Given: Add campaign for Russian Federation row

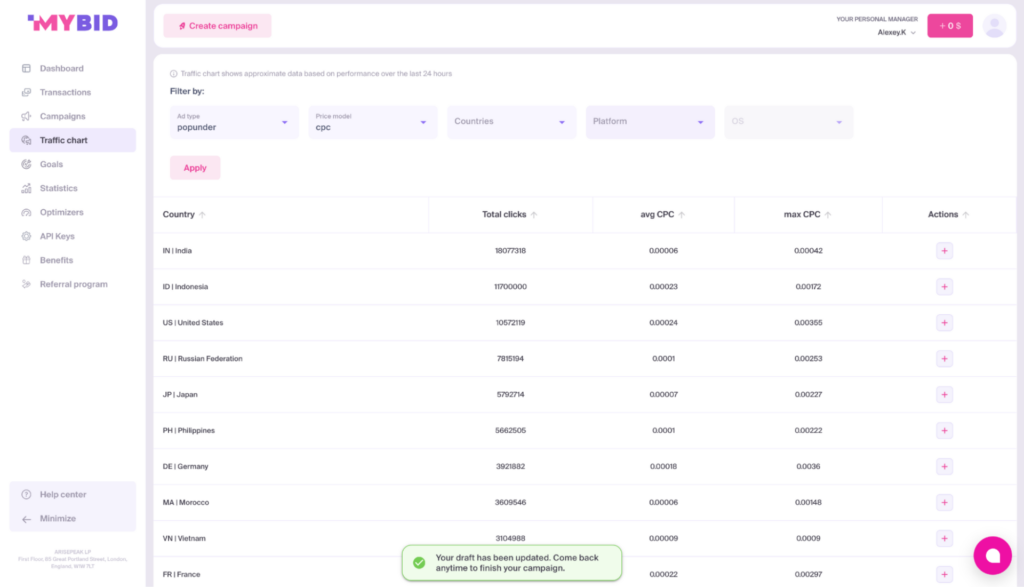Looking at the screenshot, I should click(x=944, y=358).
